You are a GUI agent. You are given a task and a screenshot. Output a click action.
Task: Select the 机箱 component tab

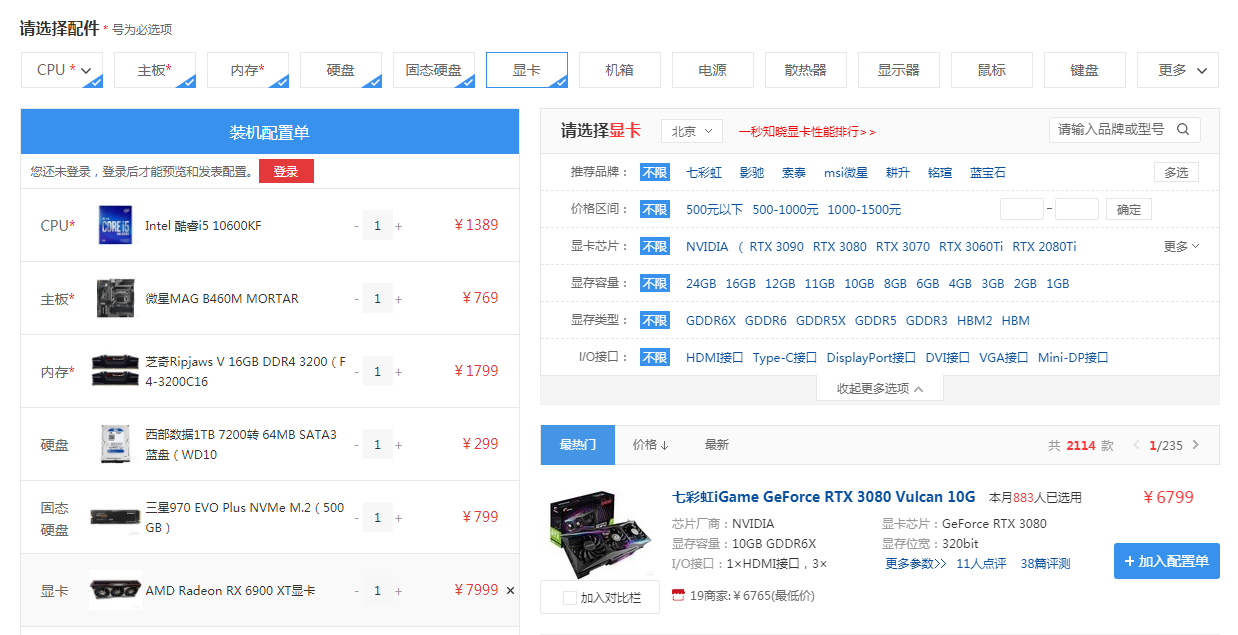point(619,70)
